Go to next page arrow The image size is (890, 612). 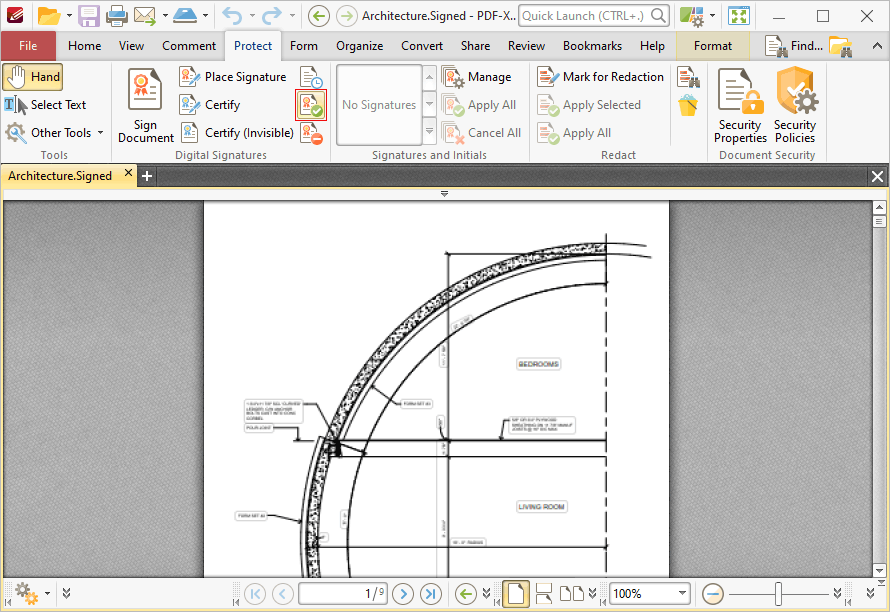403,593
